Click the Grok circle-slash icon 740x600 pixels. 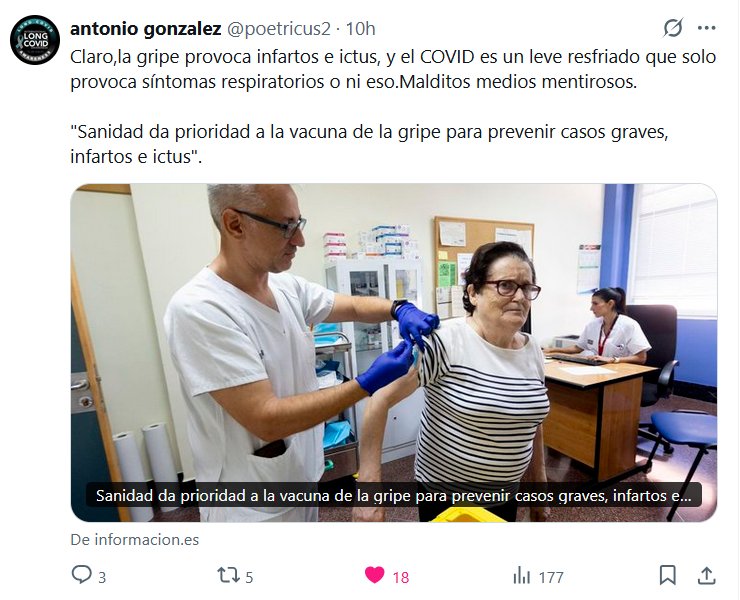673,28
